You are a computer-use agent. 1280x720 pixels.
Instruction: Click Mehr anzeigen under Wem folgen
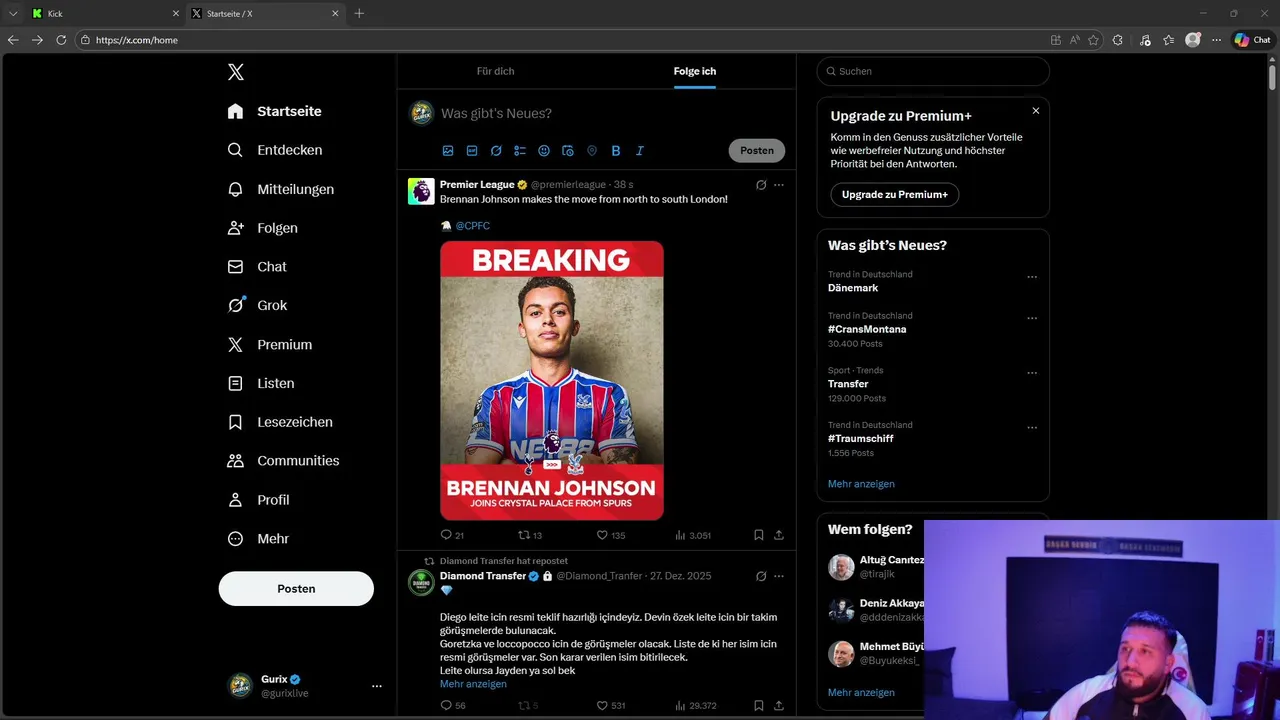861,692
